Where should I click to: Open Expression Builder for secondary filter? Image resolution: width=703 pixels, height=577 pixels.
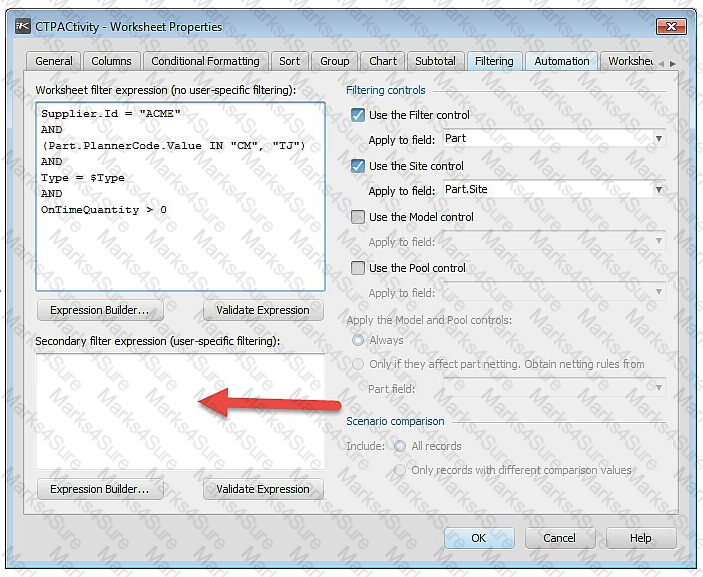[x=100, y=489]
